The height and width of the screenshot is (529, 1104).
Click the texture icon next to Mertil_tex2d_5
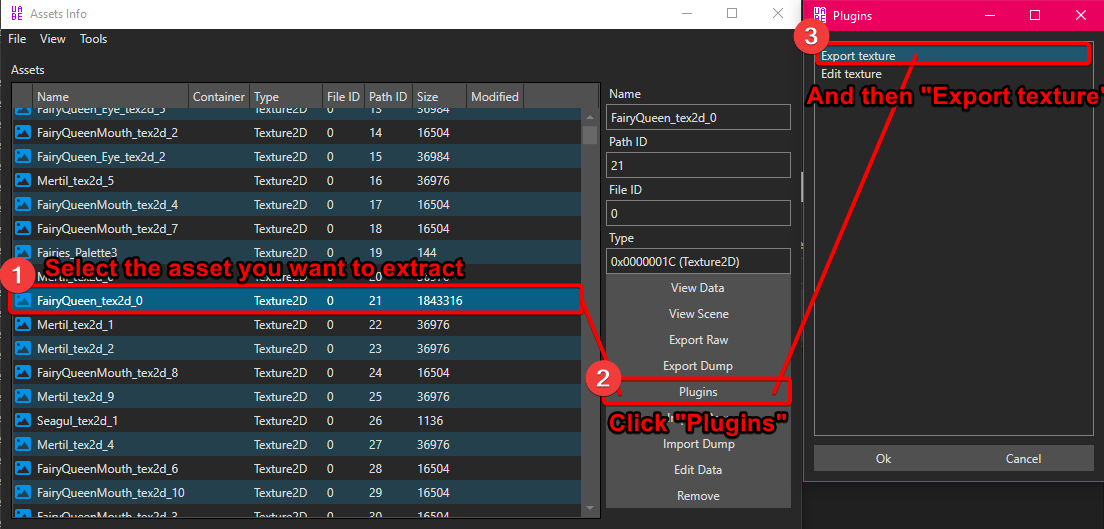[23, 181]
